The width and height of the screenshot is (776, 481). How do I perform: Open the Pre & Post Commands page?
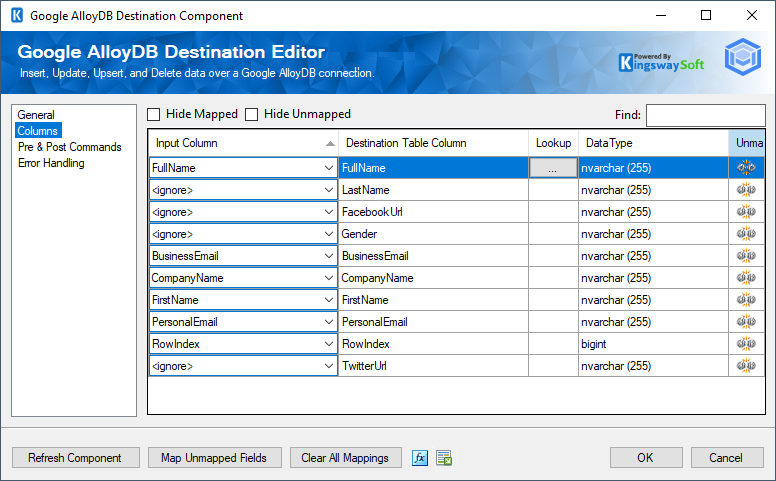(x=69, y=147)
